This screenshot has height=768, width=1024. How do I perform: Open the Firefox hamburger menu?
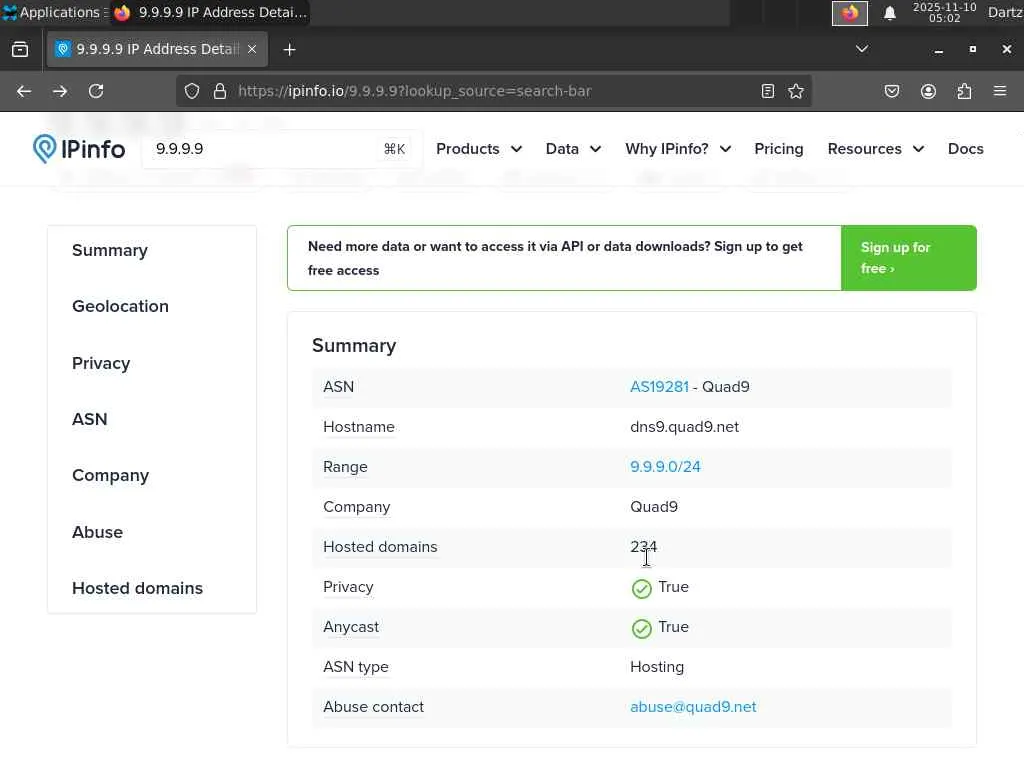[1000, 91]
